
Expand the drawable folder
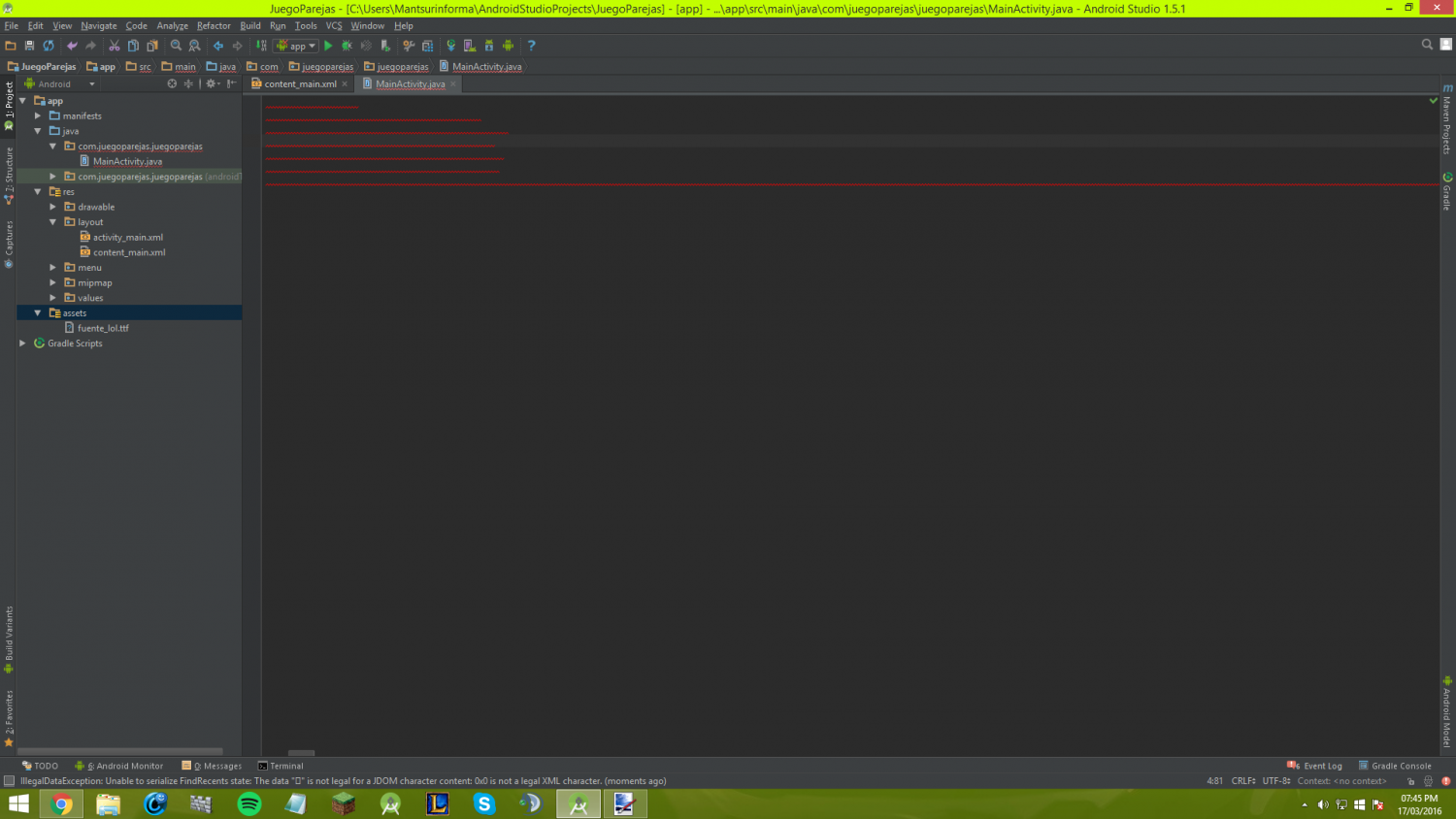(x=53, y=207)
